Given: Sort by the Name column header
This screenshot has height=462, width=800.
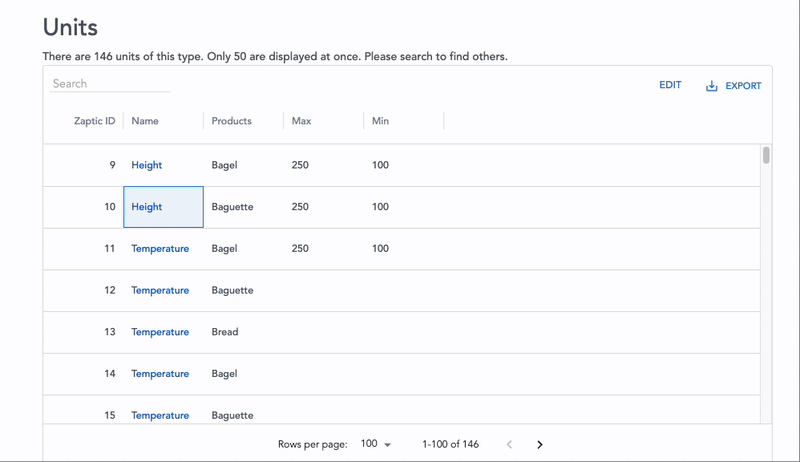Looking at the screenshot, I should 145,121.
